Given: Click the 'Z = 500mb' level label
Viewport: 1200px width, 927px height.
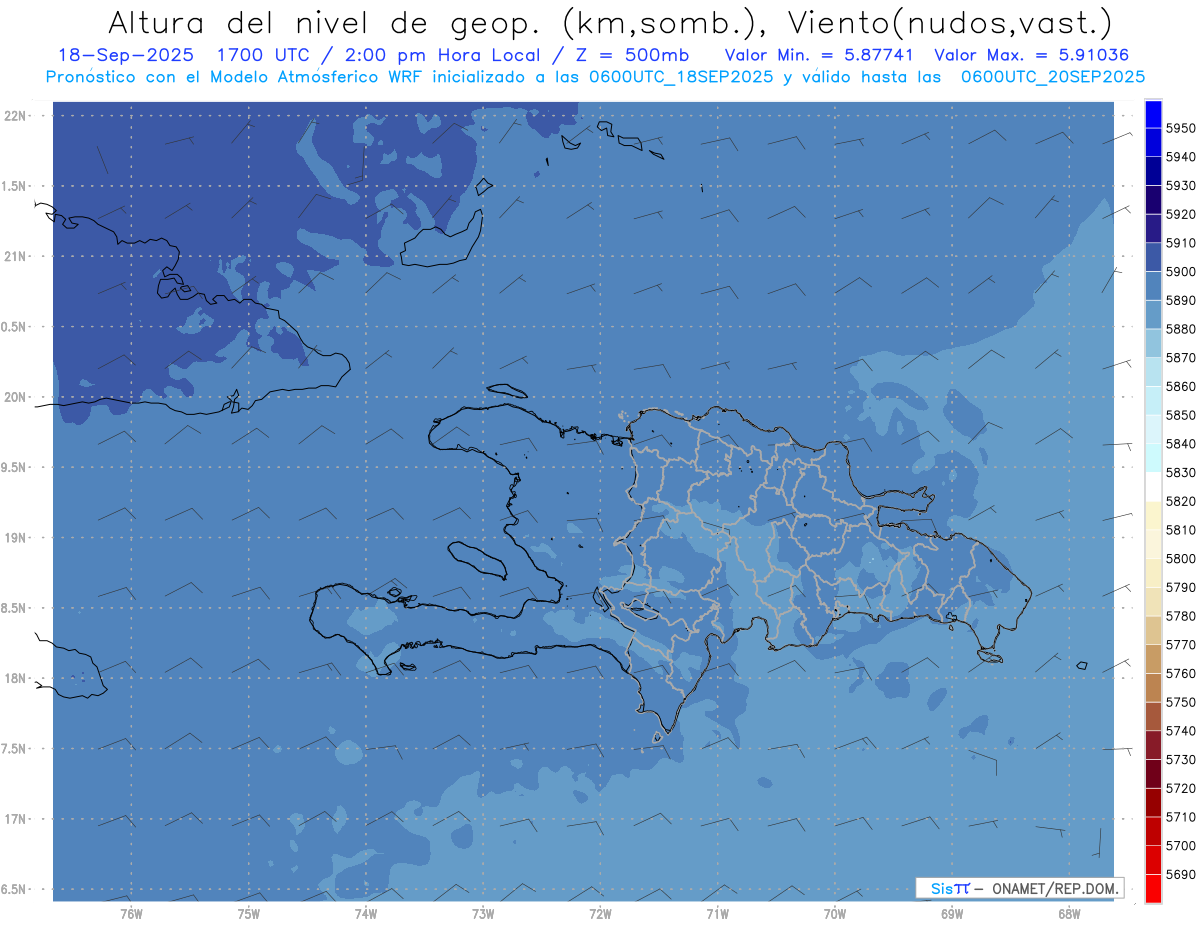Looking at the screenshot, I should click(631, 55).
